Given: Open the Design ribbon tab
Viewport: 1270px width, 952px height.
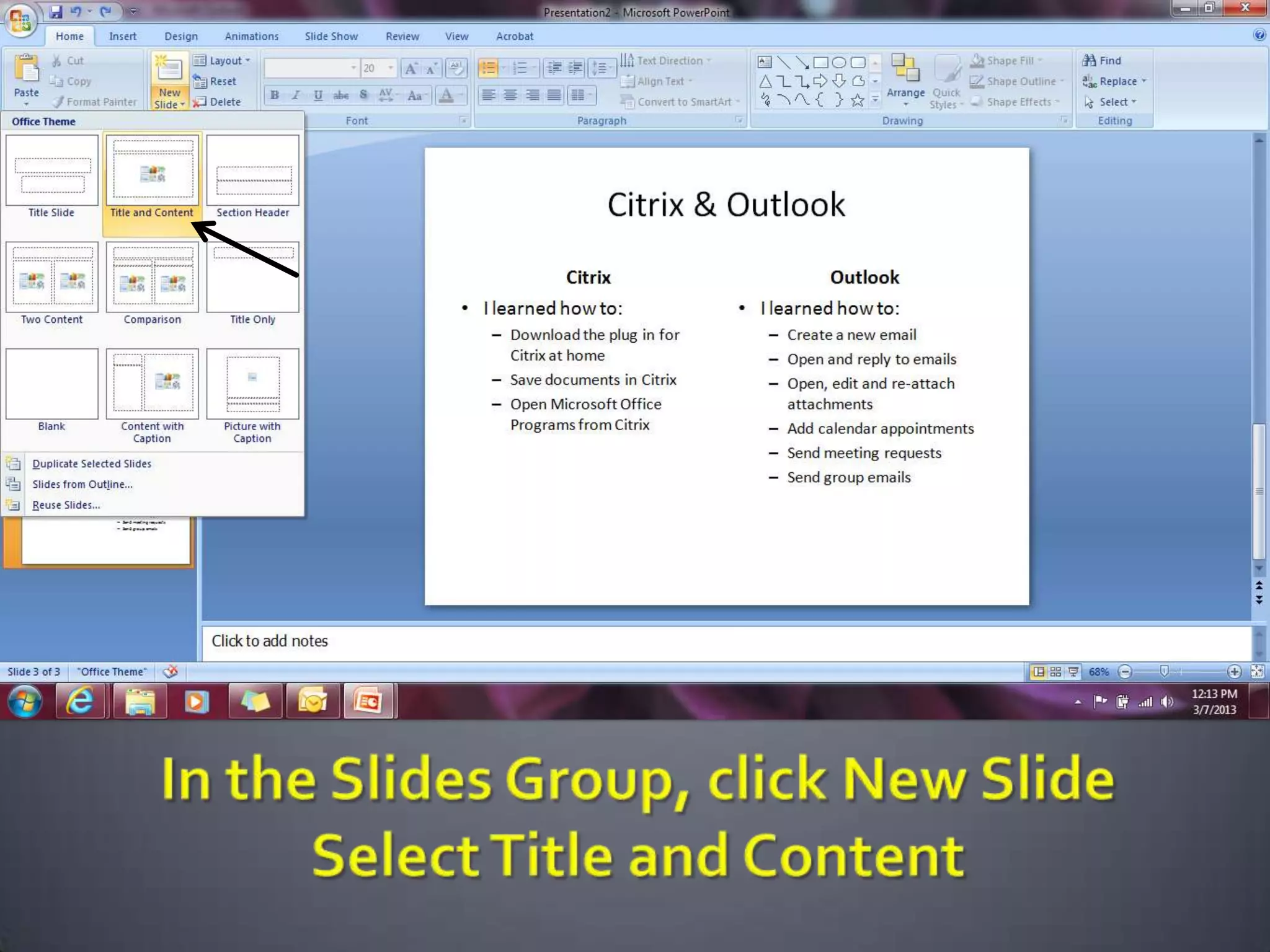Looking at the screenshot, I should (181, 36).
